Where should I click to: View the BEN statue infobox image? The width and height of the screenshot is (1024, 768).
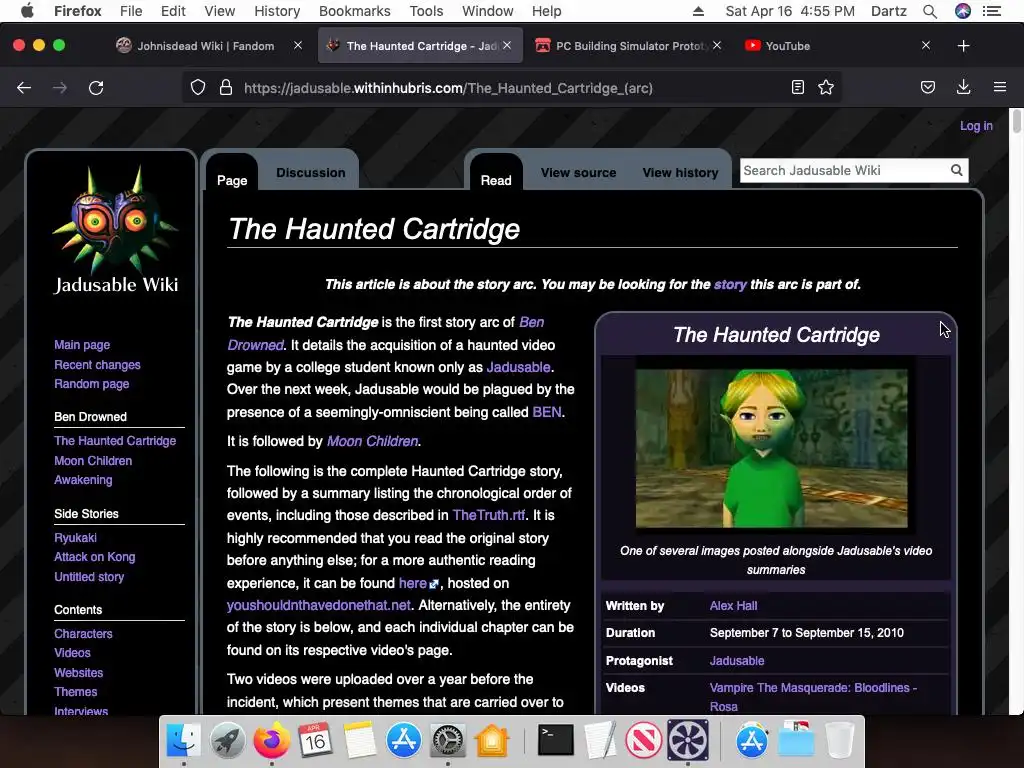tap(771, 448)
